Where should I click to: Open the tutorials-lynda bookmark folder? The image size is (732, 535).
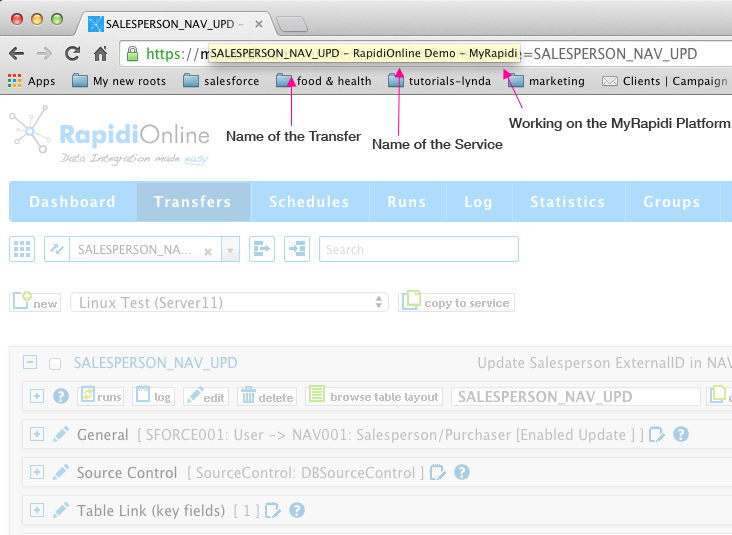(x=439, y=81)
